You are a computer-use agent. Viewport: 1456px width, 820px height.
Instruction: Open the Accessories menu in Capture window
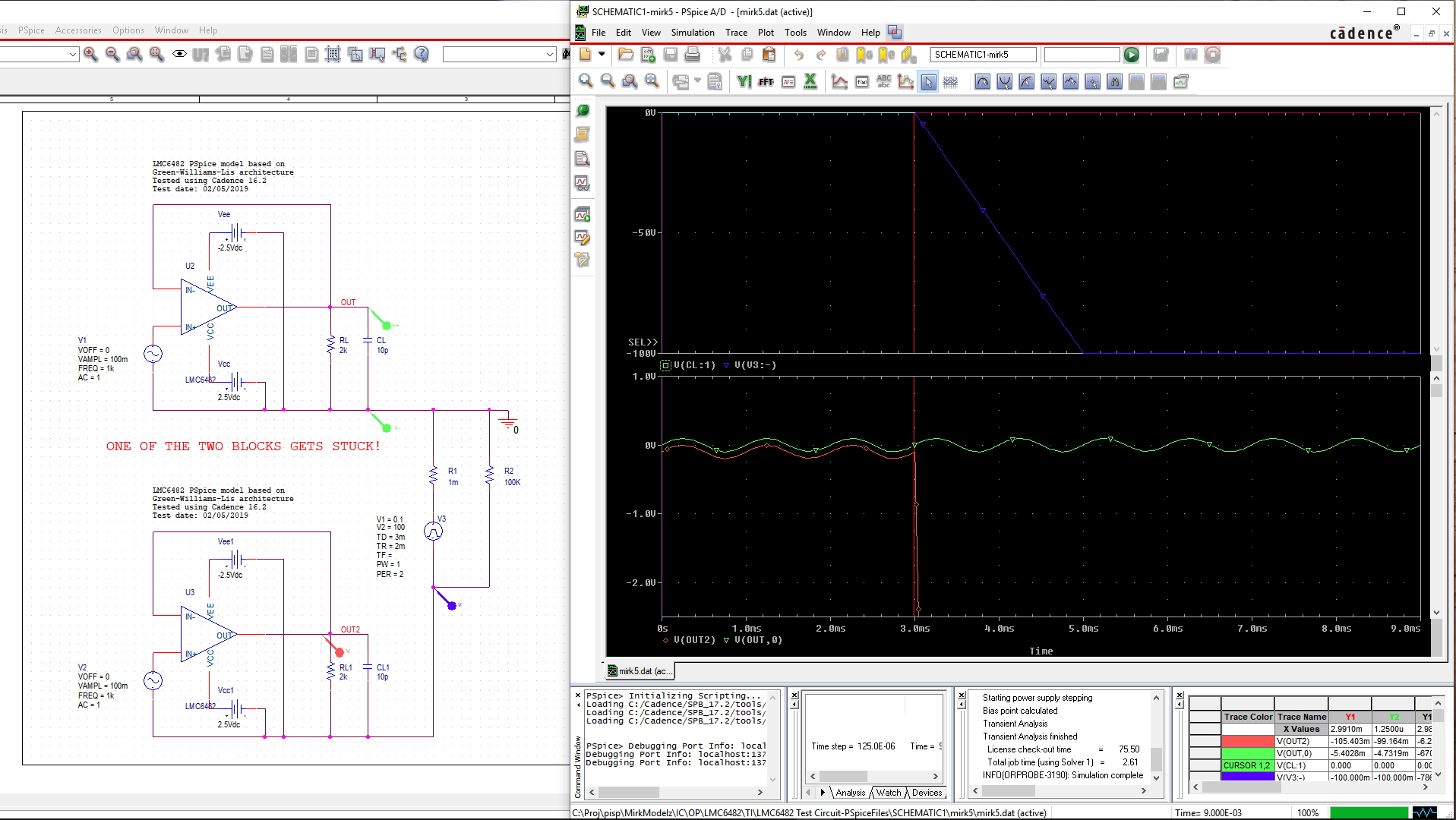click(78, 30)
